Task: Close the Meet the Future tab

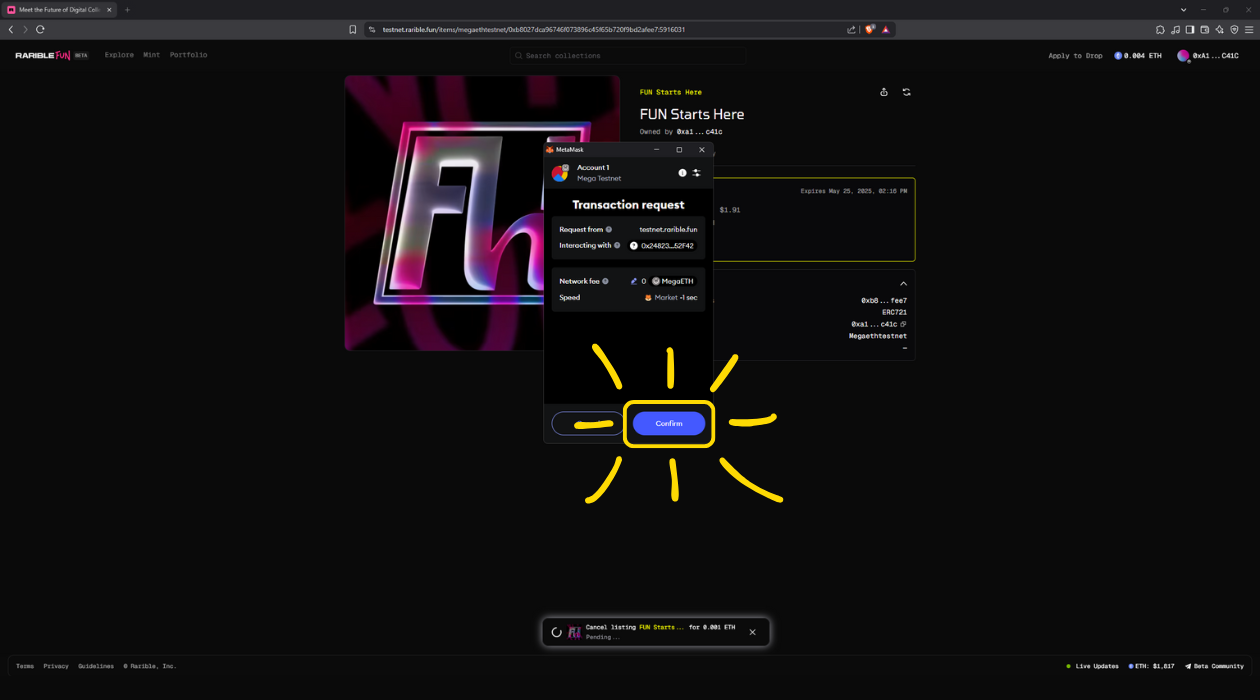Action: 111,9
